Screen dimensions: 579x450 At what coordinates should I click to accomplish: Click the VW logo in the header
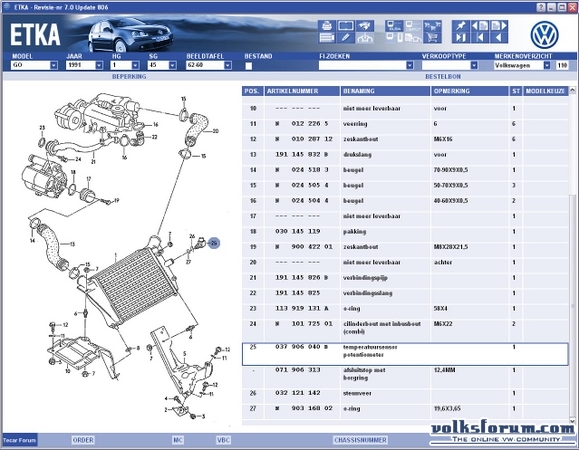[x=544, y=35]
